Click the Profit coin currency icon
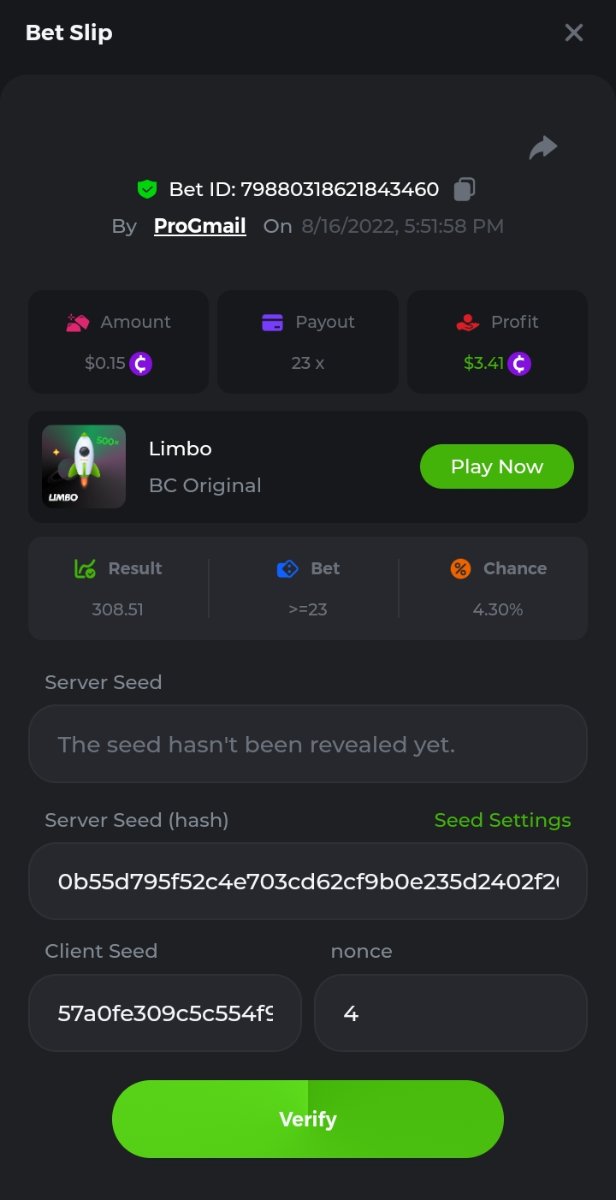 [519, 363]
